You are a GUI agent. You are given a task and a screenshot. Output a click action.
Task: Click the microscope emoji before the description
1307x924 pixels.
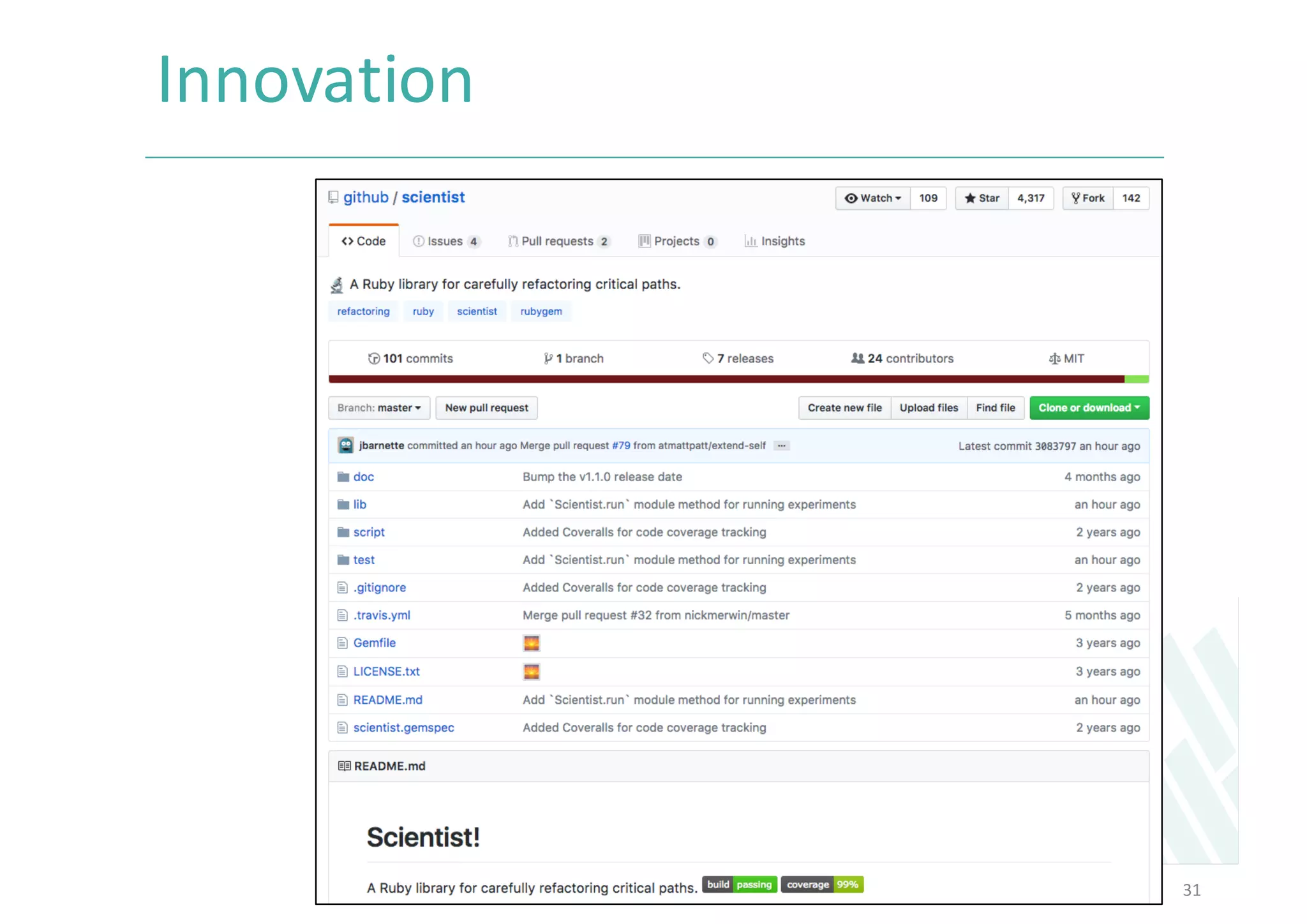pyautogui.click(x=337, y=285)
